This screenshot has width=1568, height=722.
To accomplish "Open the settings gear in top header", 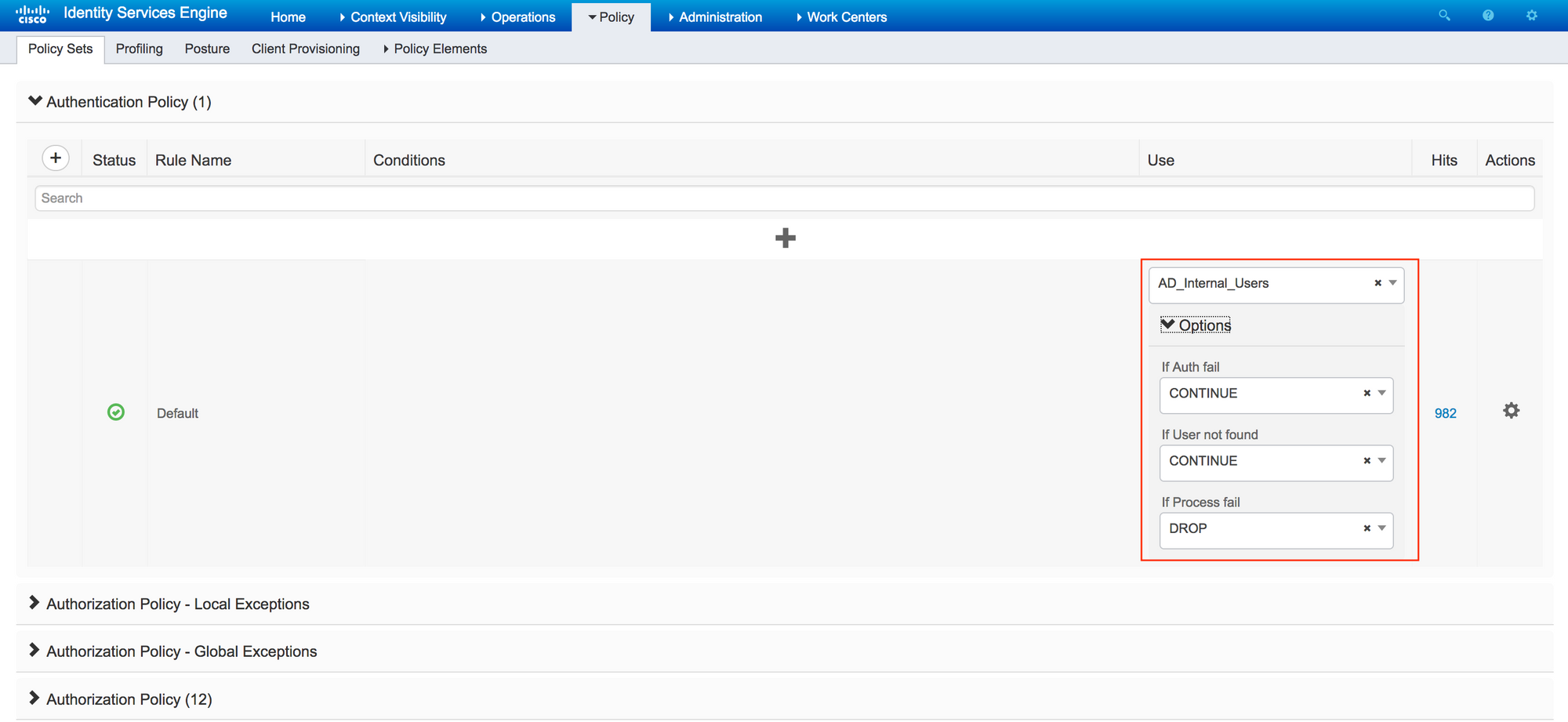I will click(x=1531, y=16).
